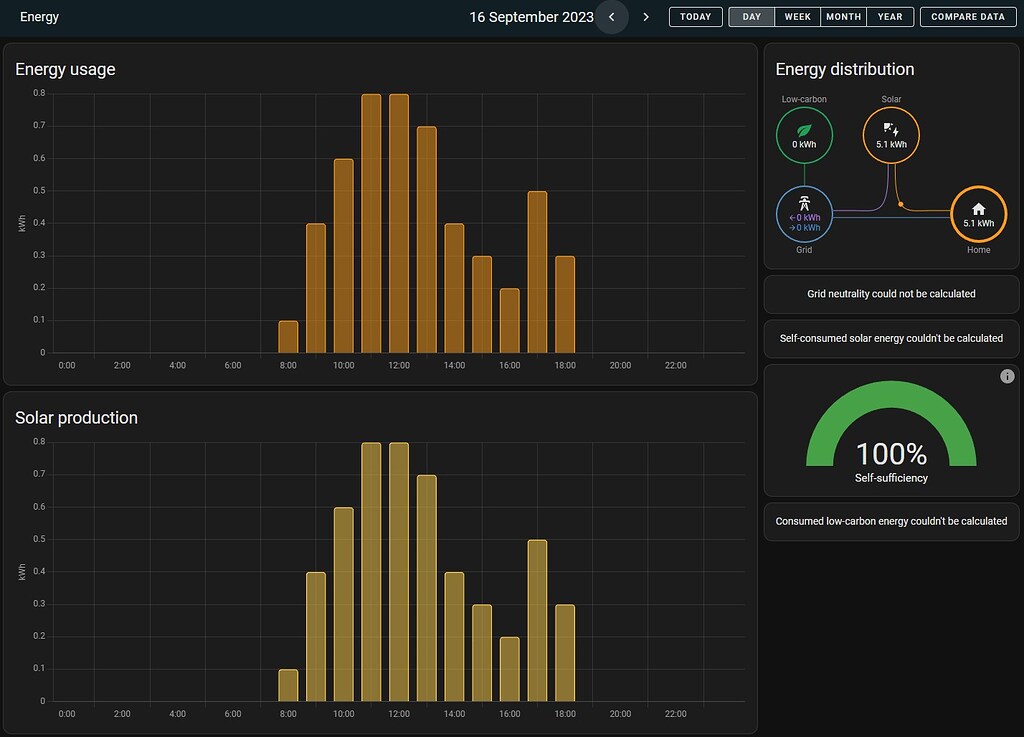The height and width of the screenshot is (737, 1024).
Task: Go to the next day arrow
Action: click(x=646, y=17)
